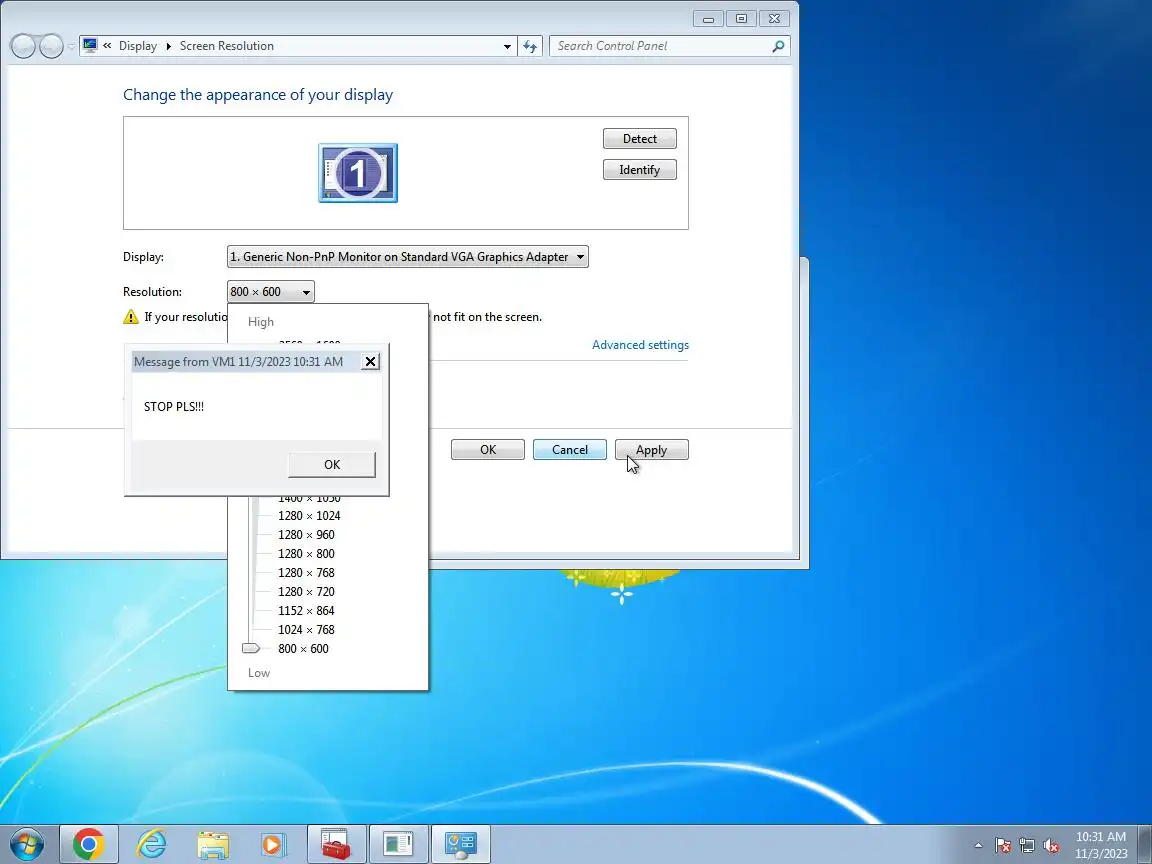This screenshot has height=864, width=1152.
Task: Toggle the Resolution 800 × 600 dropdown
Action: (270, 292)
